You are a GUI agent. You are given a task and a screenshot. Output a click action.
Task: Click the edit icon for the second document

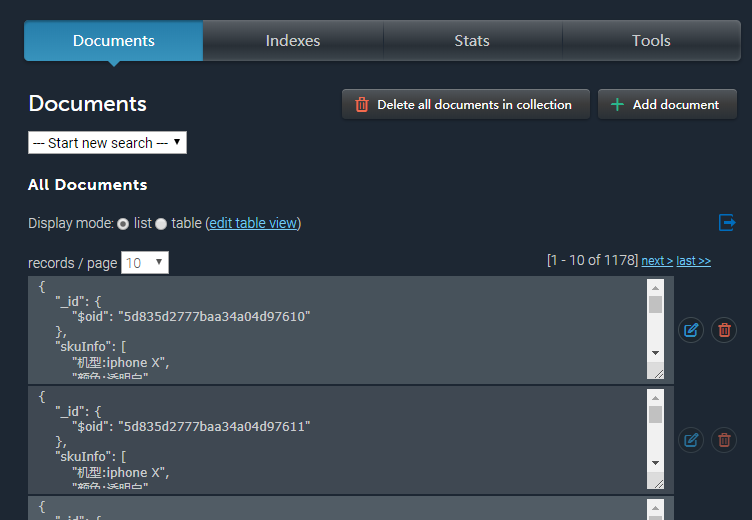point(690,439)
